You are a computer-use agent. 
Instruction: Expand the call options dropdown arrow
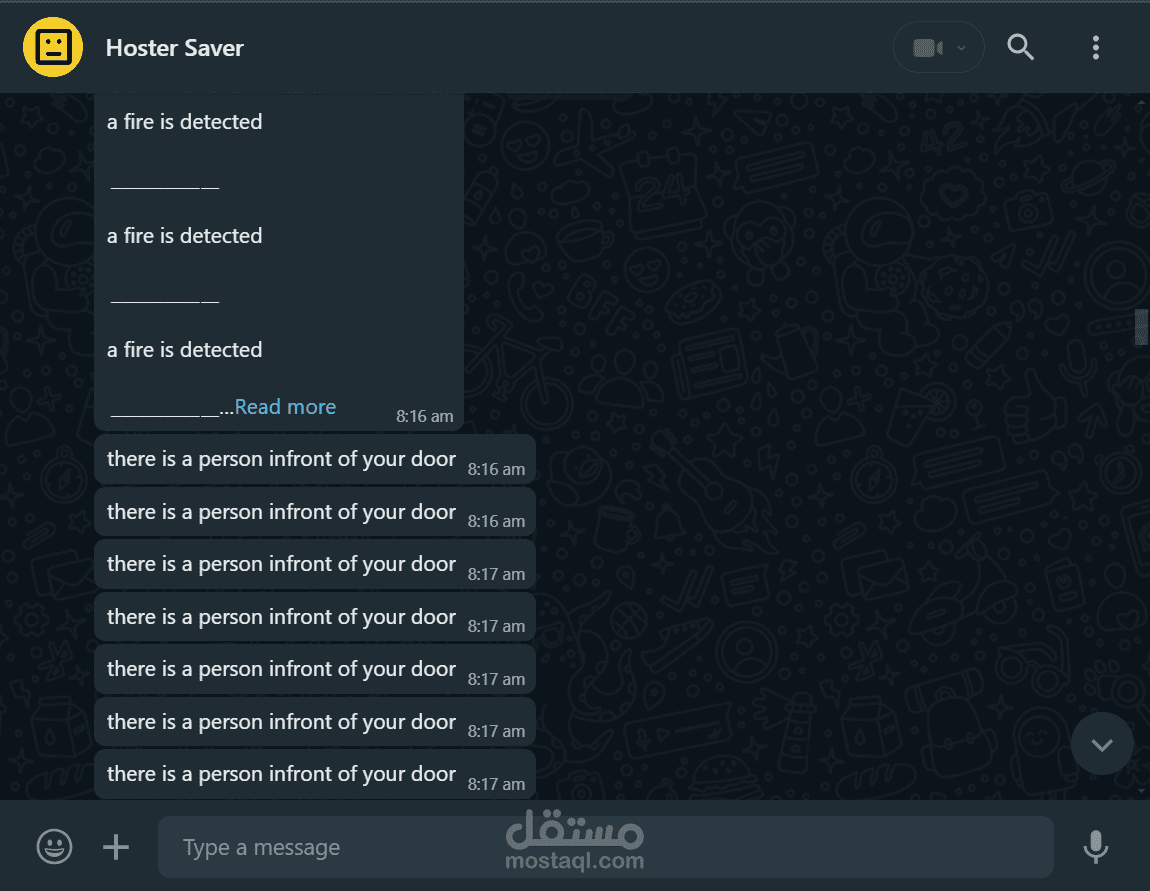[x=962, y=48]
